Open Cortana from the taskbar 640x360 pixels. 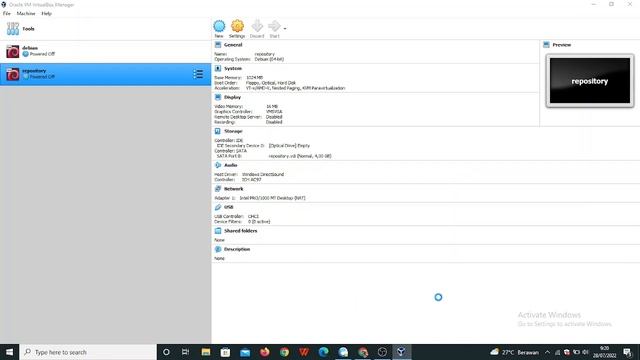[x=166, y=352]
